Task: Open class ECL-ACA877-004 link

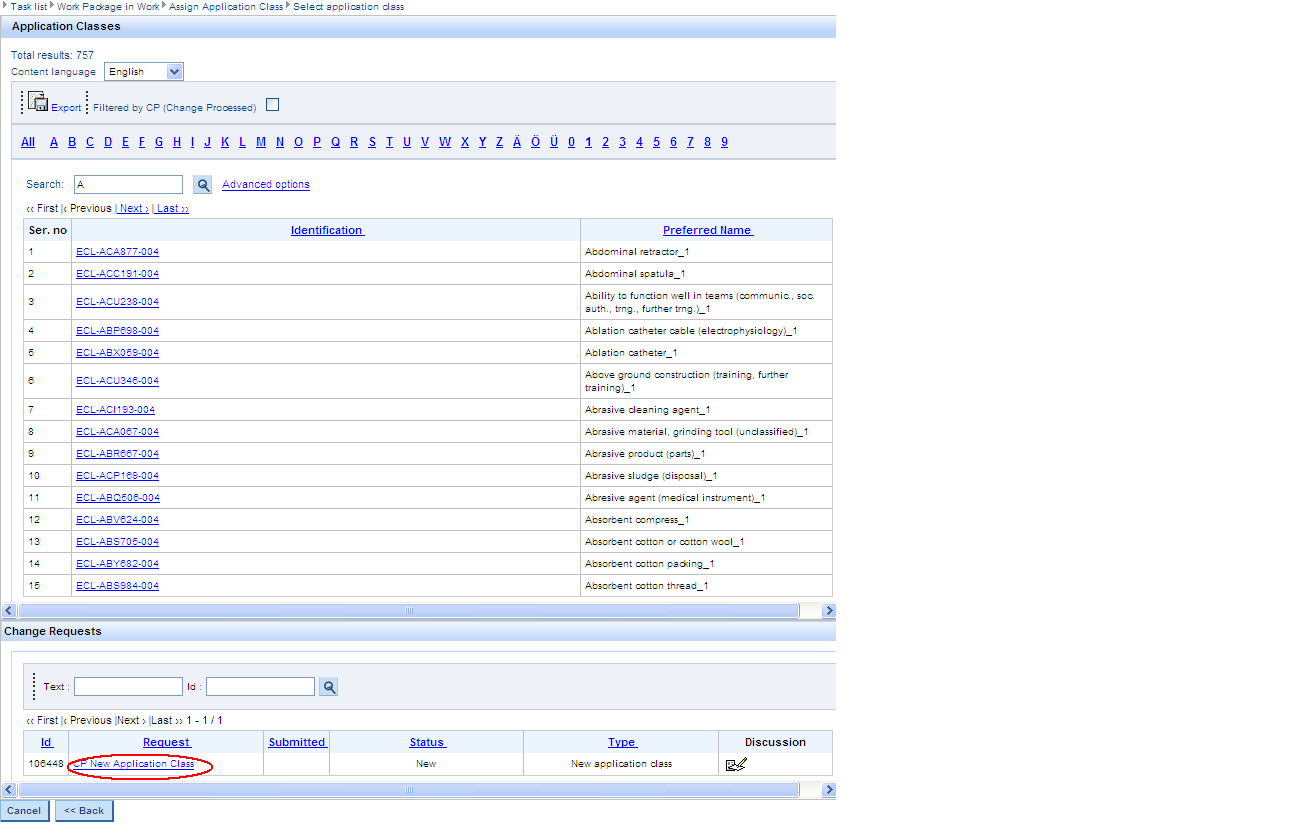Action: click(117, 252)
